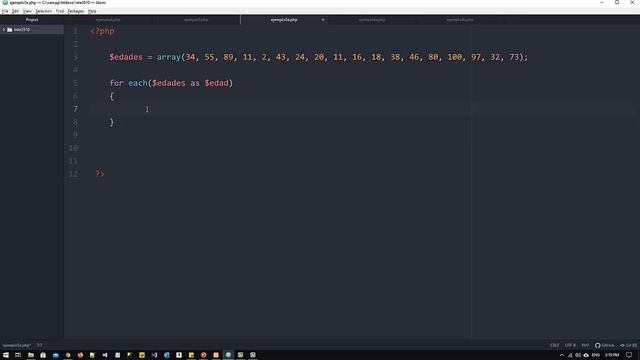
Task: Open purple Visual Studio taskbar icon
Action: (x=154, y=355)
